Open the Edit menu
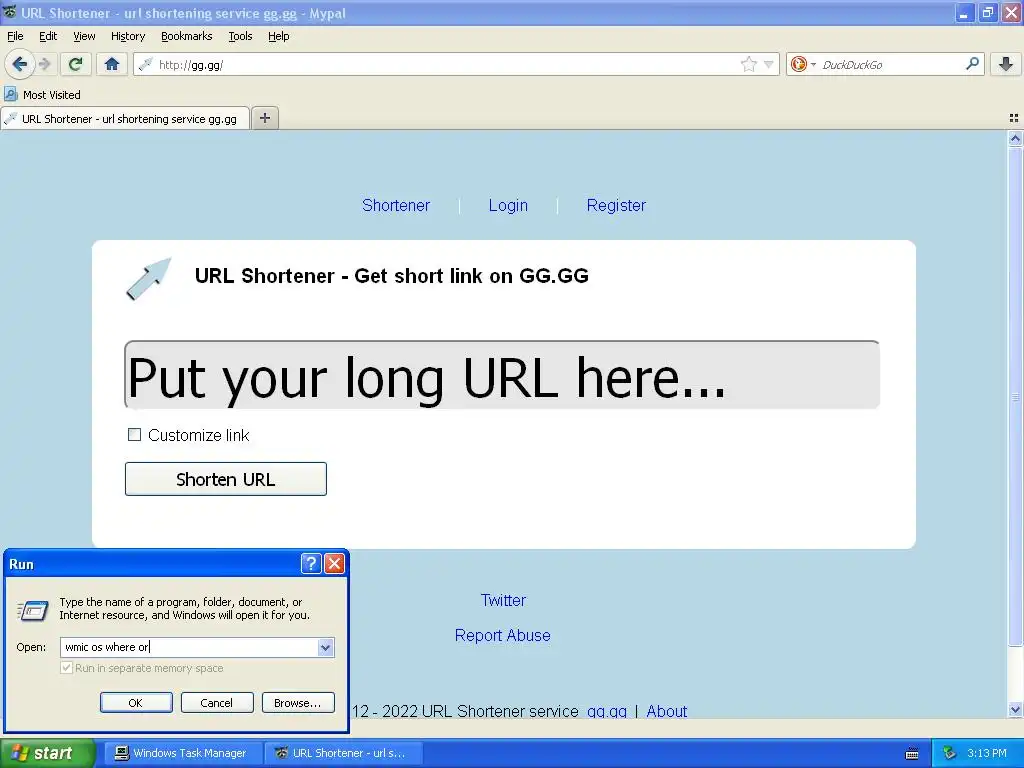1024x768 pixels. tap(48, 36)
